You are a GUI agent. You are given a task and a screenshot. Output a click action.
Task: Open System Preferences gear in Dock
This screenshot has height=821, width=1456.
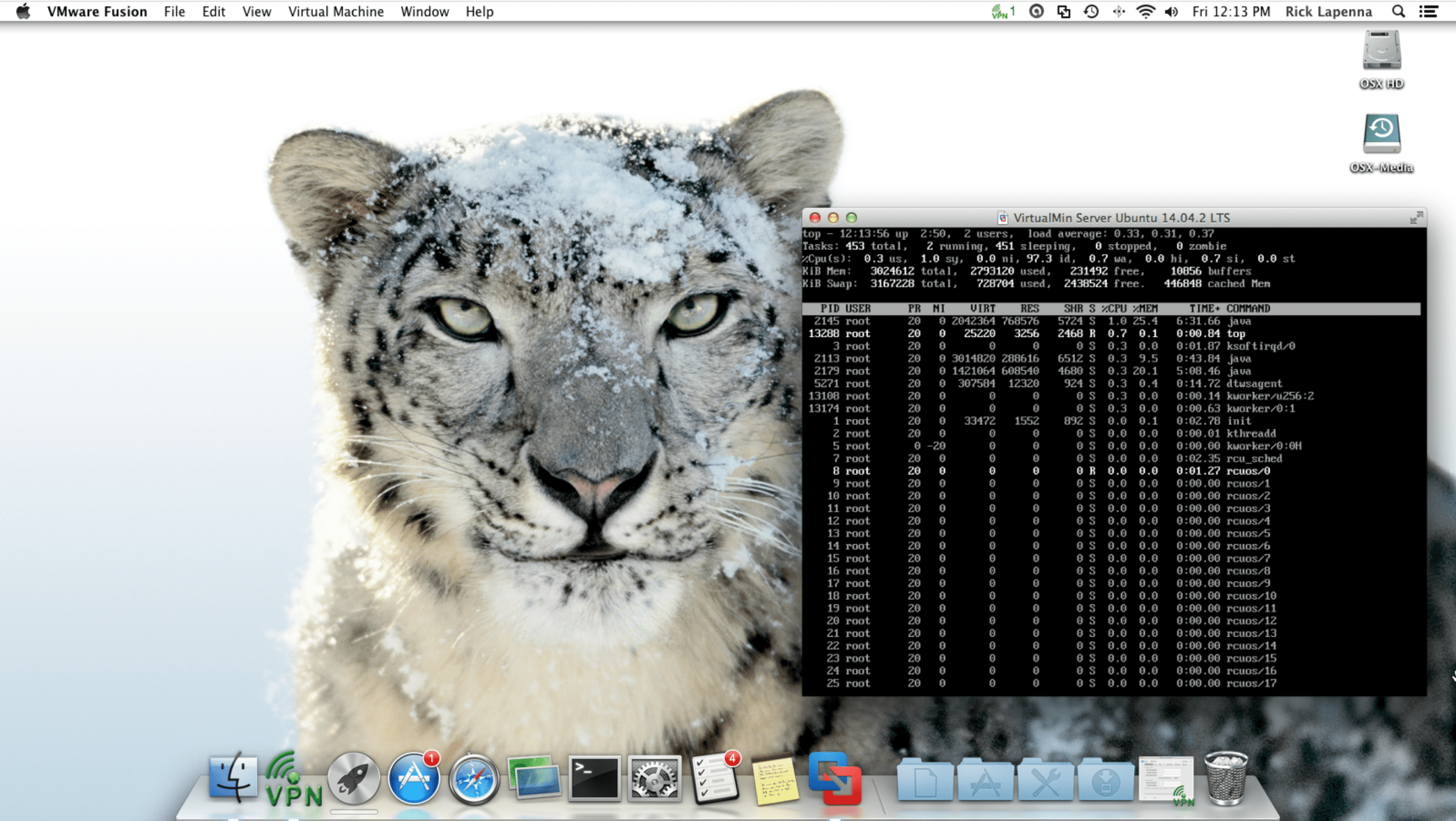point(654,778)
